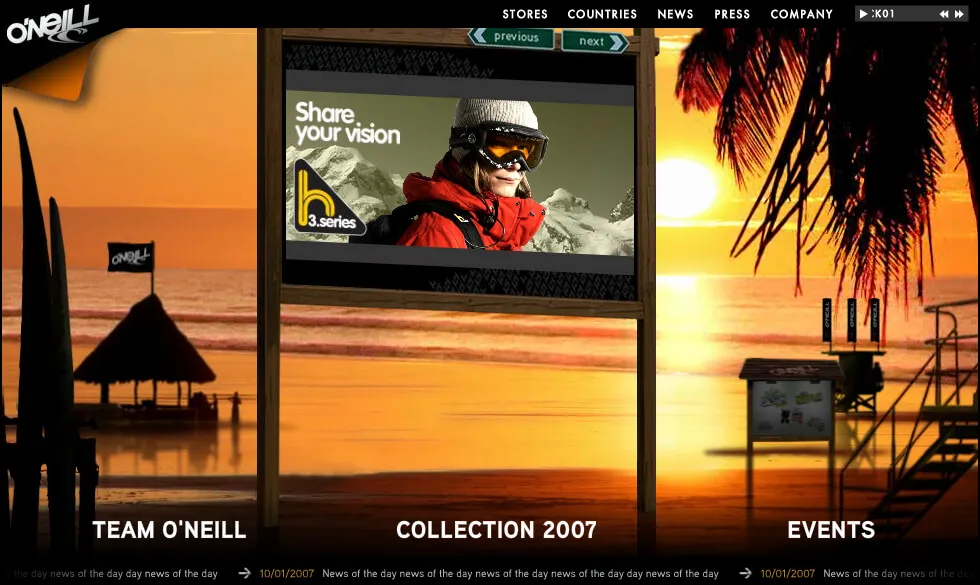Open the COLLECTION 2007 section
The image size is (980, 585).
click(496, 530)
